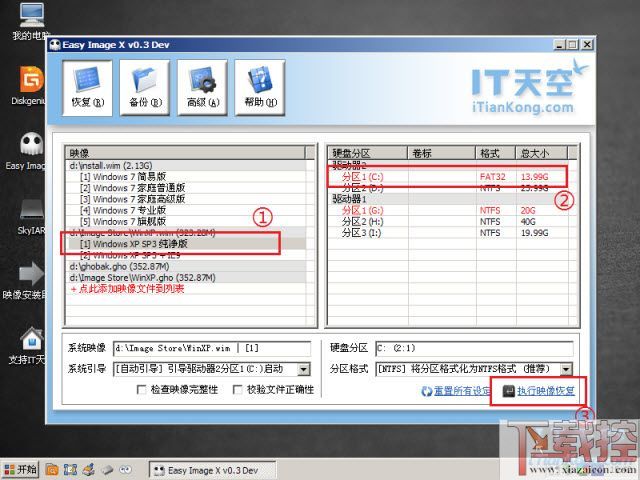This screenshot has width=640, height=480.
Task: Select d:\Image Store\WinXP.gho entry
Action: 142,278
